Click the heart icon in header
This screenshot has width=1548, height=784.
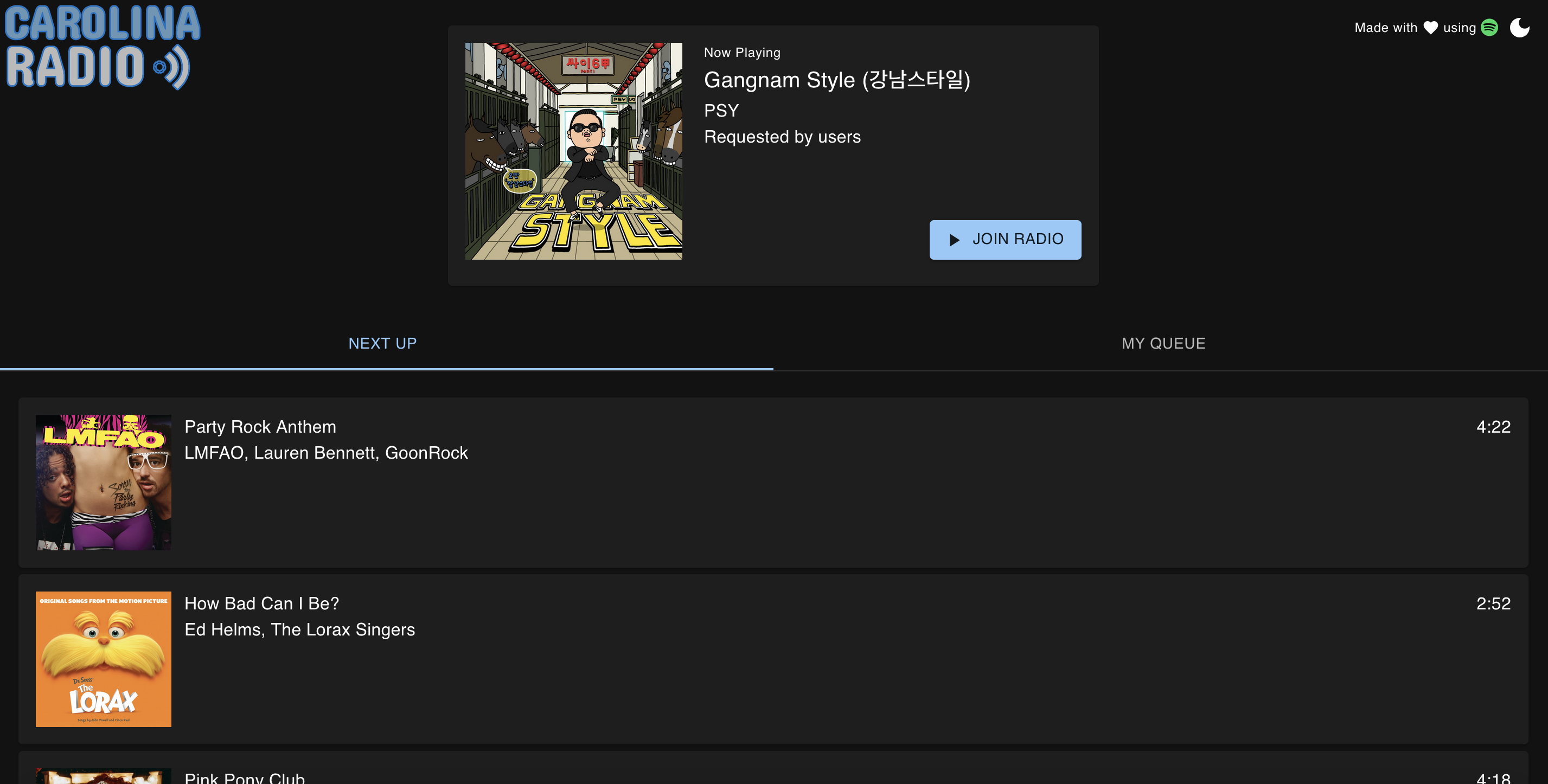point(1430,28)
